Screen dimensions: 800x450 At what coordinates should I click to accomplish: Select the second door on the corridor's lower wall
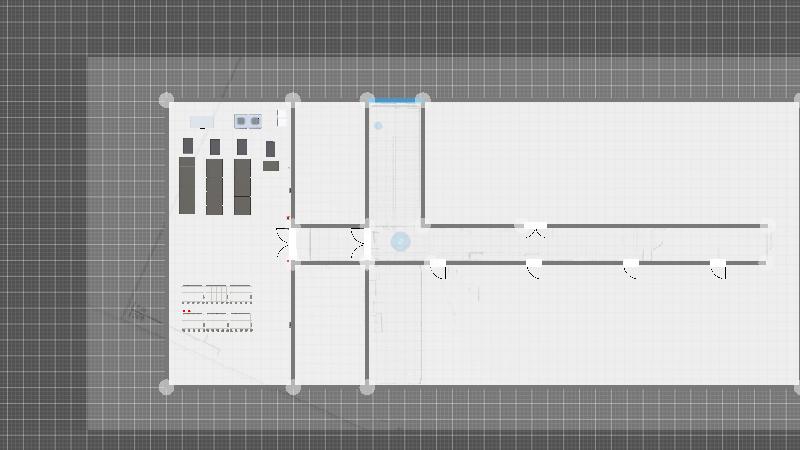coord(534,268)
